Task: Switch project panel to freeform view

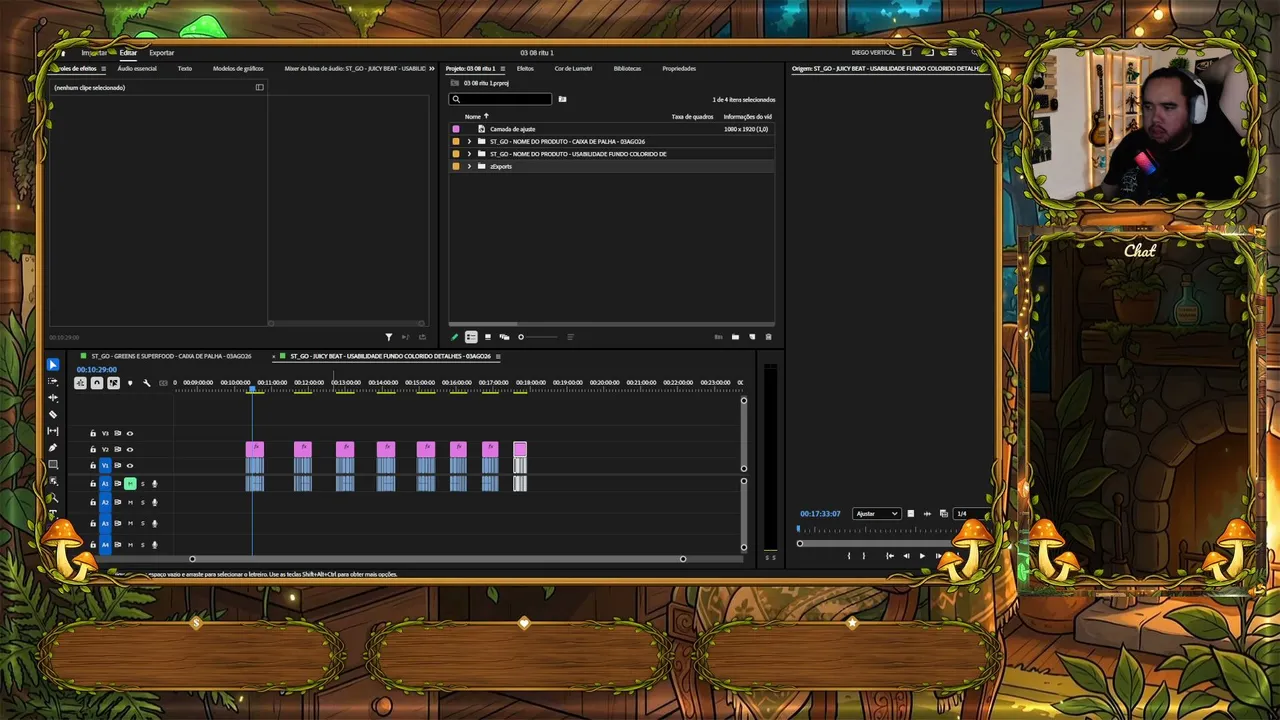Action: 504,337
